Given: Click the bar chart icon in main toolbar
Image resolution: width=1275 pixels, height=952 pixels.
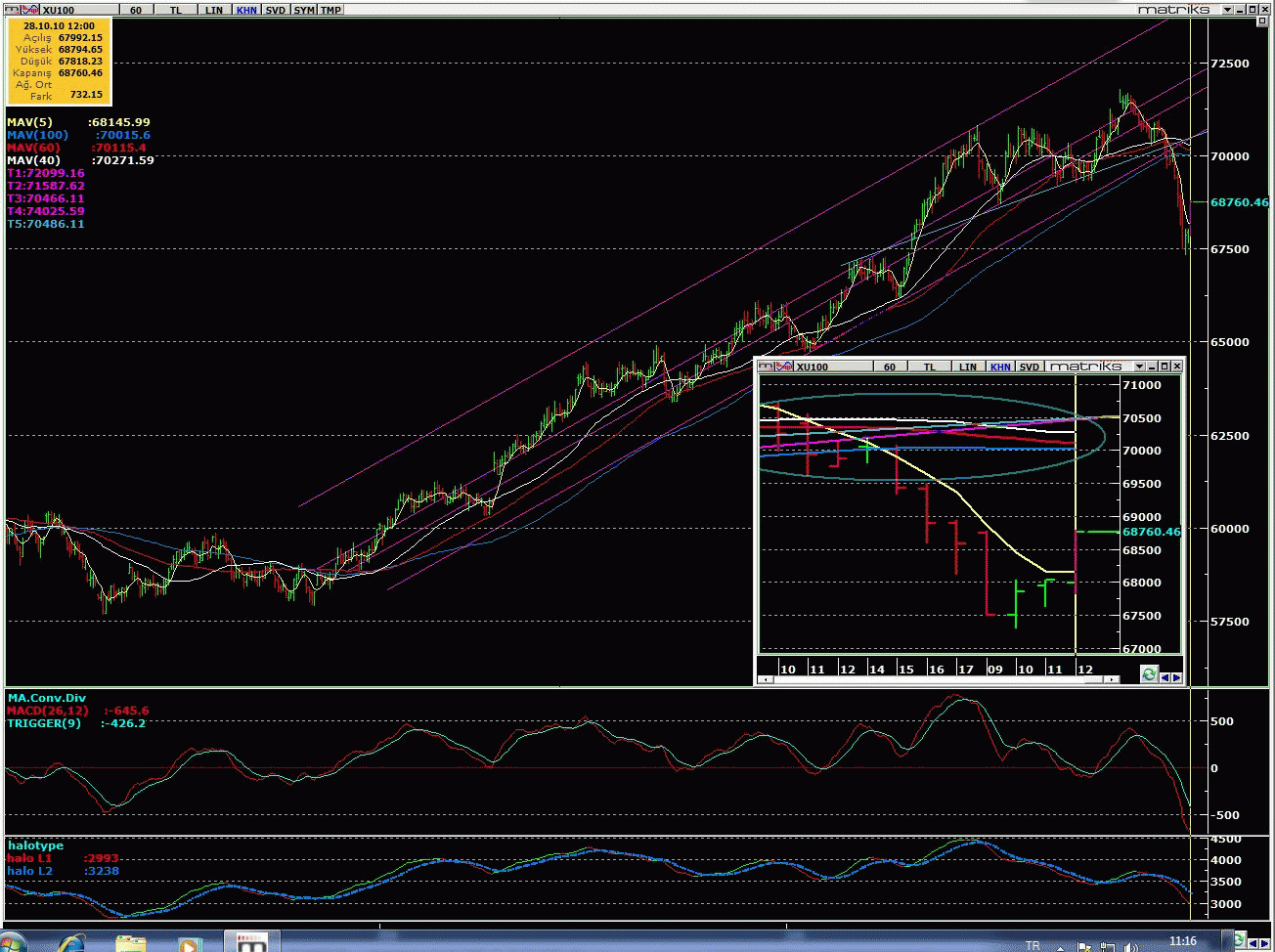Looking at the screenshot, I should coord(12,10).
